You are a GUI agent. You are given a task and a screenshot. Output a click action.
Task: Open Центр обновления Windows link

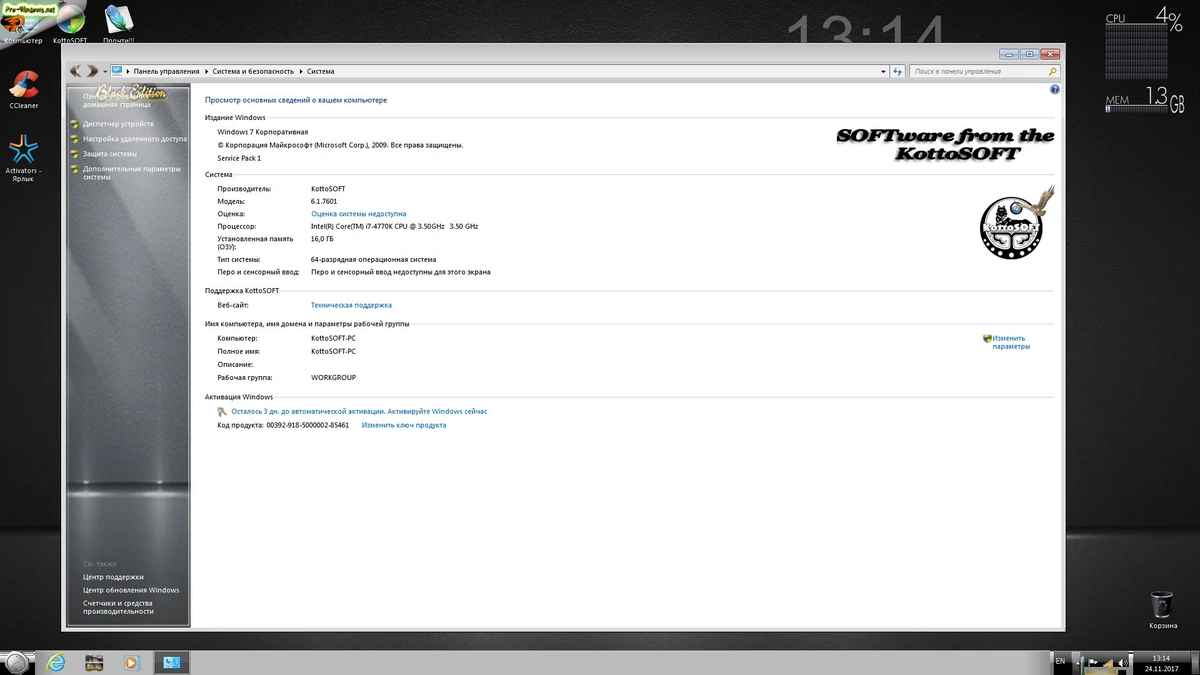[131, 590]
